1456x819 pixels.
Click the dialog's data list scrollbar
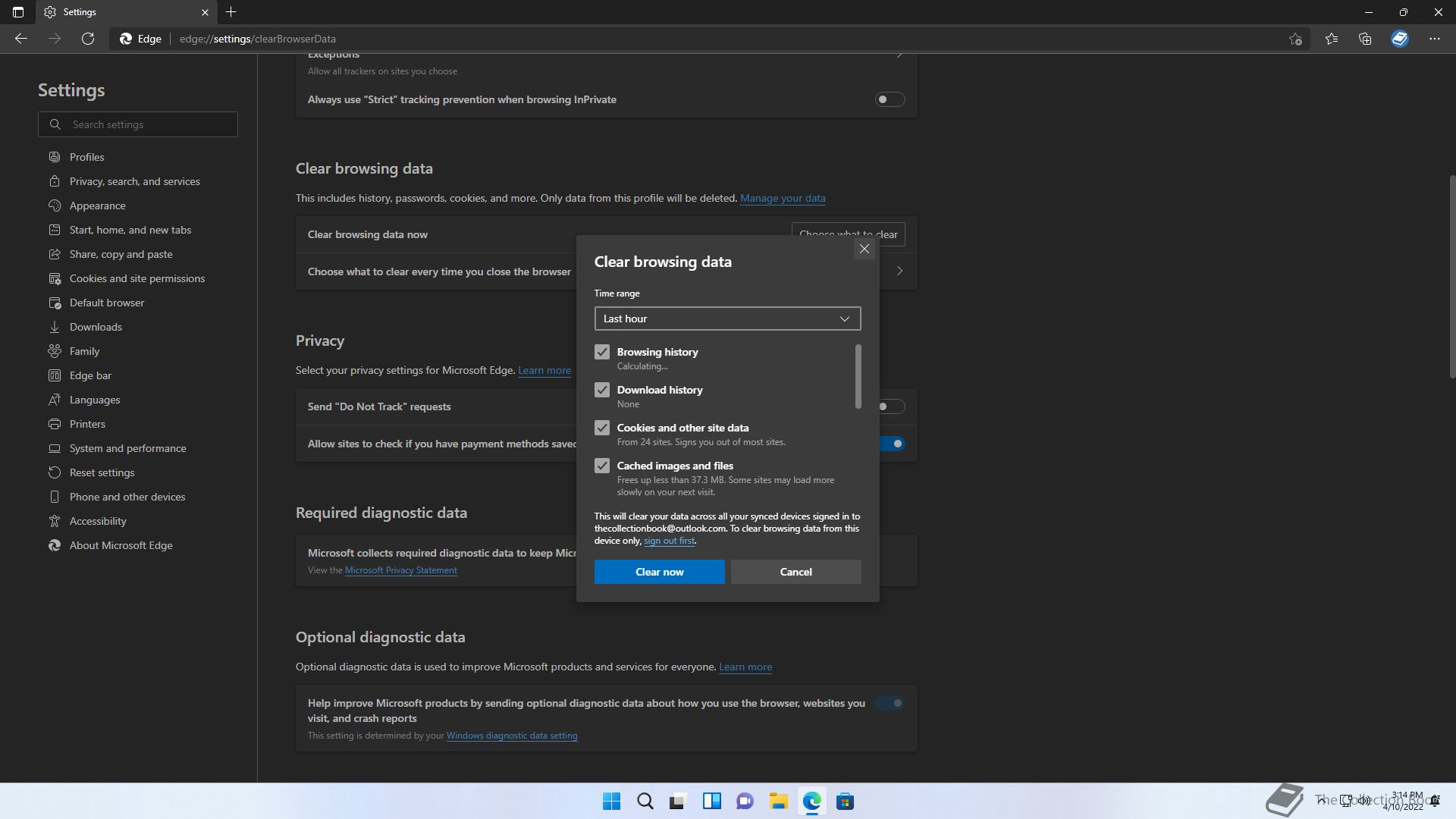(x=858, y=376)
